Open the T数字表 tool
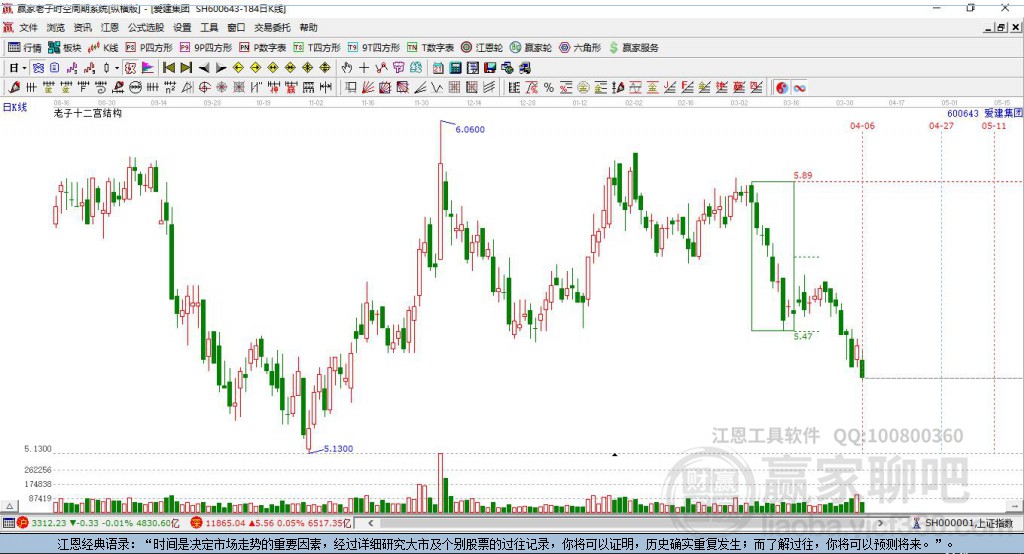 point(430,48)
